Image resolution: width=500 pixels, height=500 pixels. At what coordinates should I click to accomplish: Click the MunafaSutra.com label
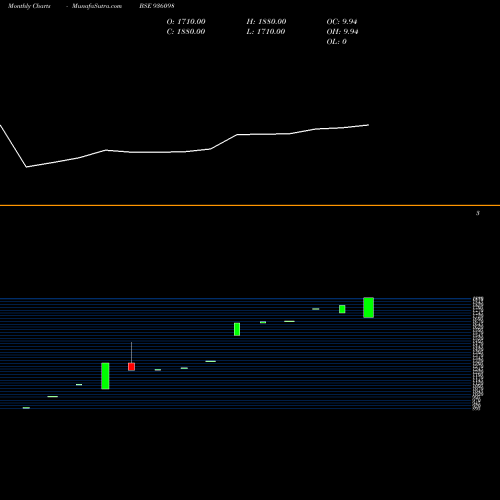(x=97, y=6)
